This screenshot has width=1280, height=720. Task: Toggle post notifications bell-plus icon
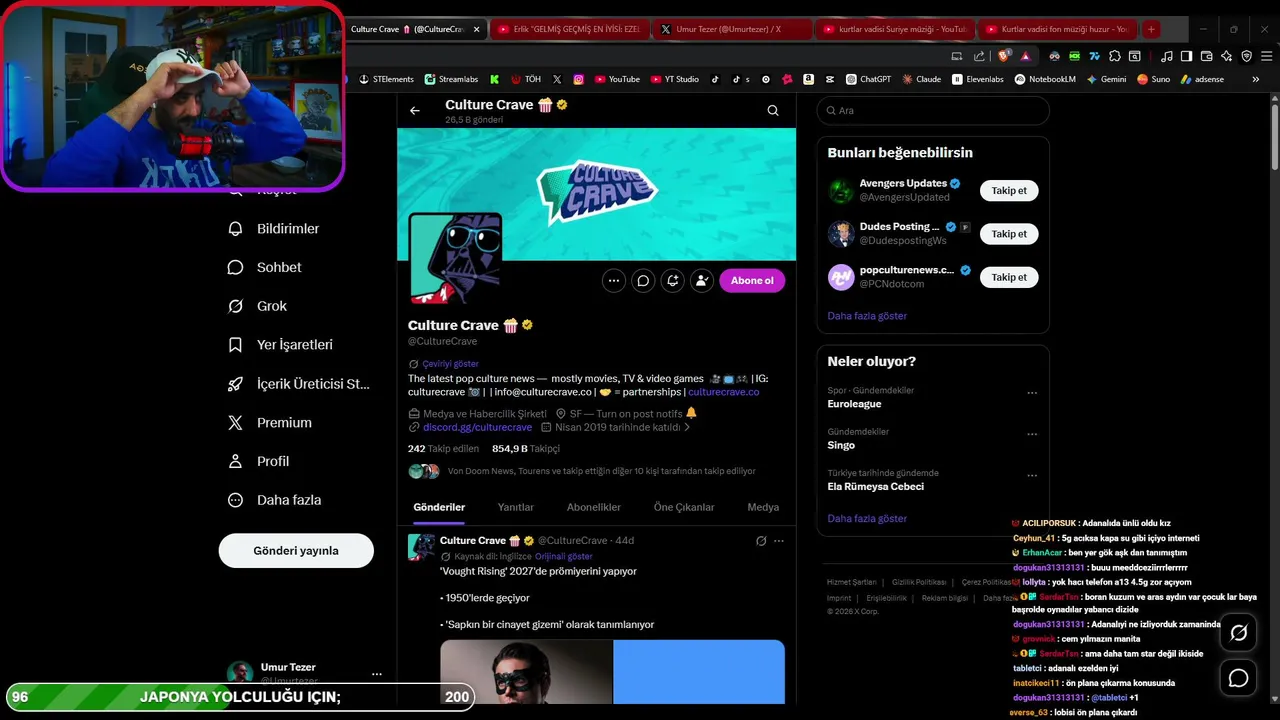[673, 281]
